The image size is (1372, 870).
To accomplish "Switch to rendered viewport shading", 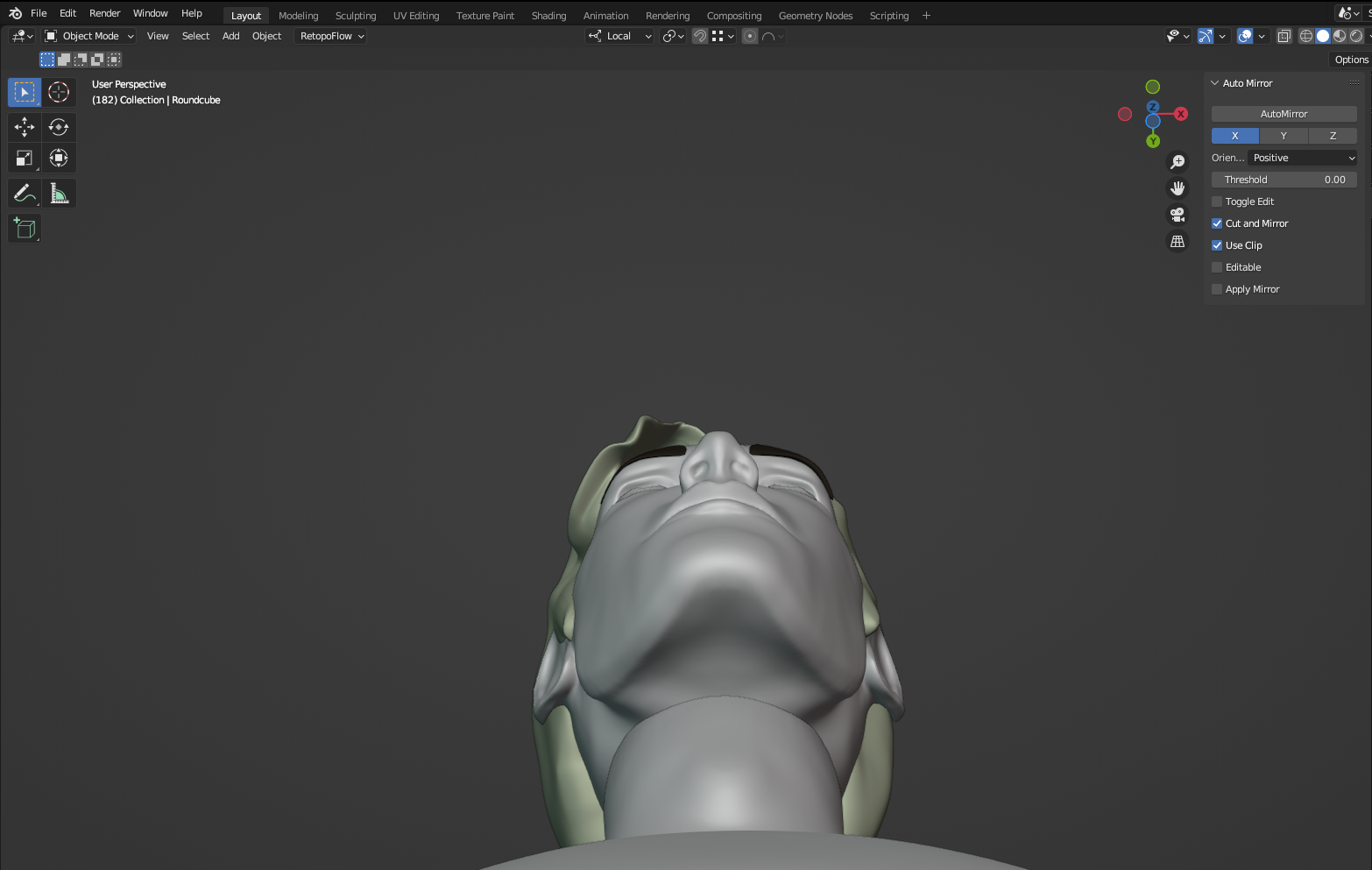I will pyautogui.click(x=1356, y=36).
